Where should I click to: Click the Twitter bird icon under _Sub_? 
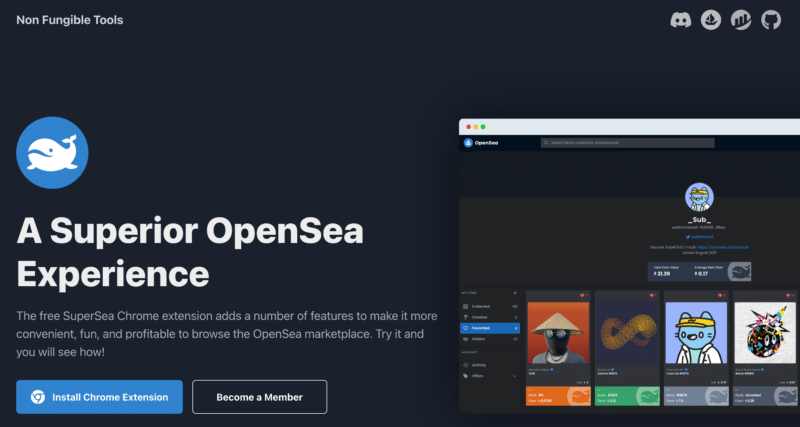[687, 237]
